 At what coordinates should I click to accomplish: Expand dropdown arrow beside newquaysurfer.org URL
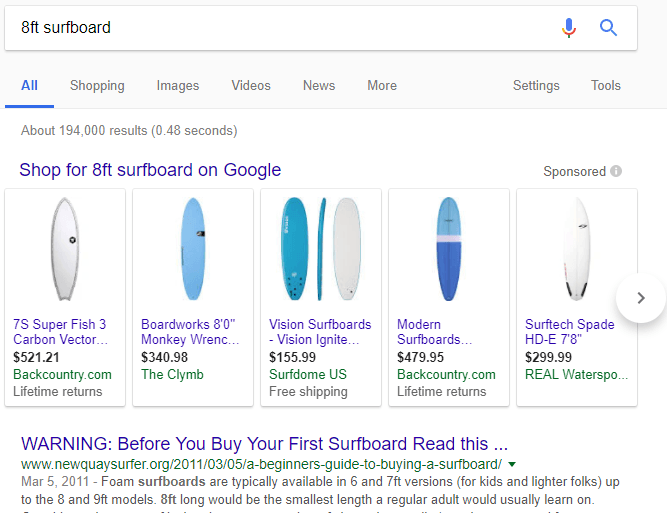pyautogui.click(x=512, y=464)
